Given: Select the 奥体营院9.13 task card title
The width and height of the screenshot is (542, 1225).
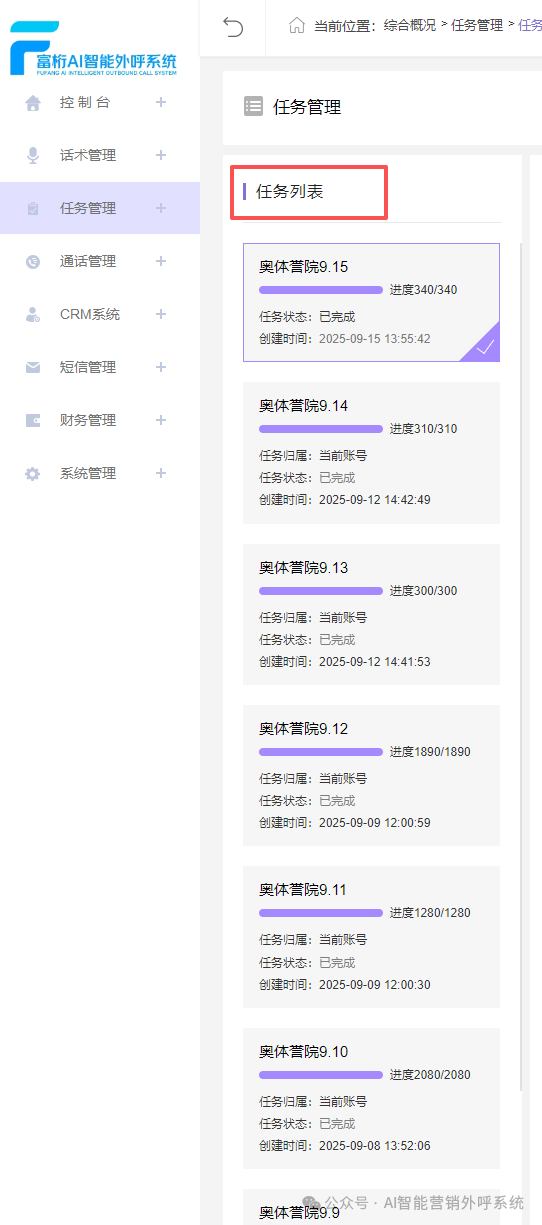Looking at the screenshot, I should [304, 568].
